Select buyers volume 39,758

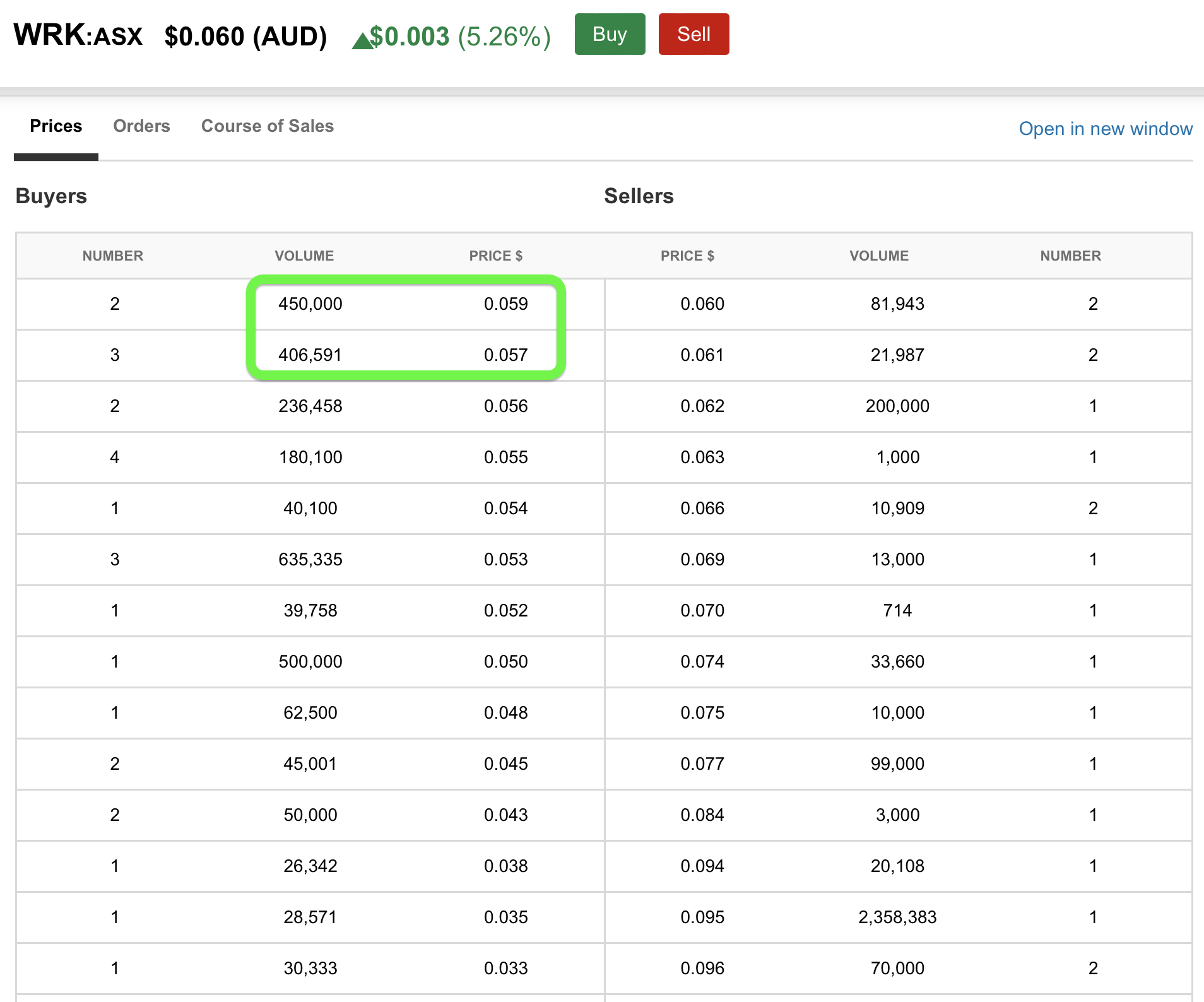pyautogui.click(x=310, y=611)
